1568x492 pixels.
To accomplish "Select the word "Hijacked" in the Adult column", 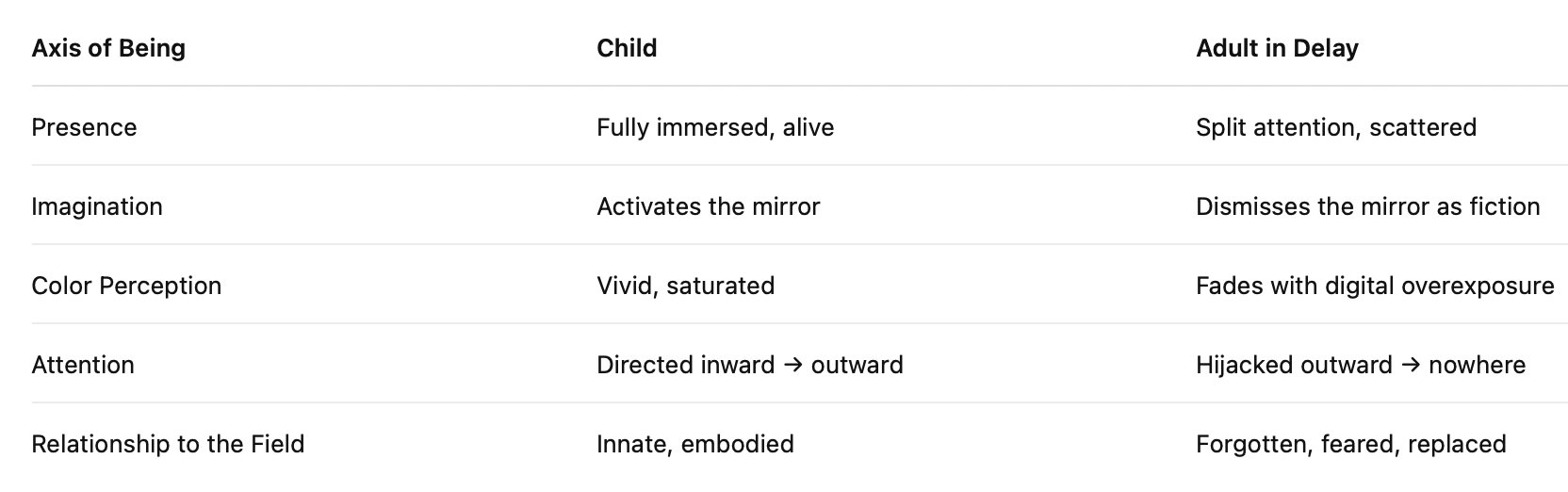I will 1241,365.
